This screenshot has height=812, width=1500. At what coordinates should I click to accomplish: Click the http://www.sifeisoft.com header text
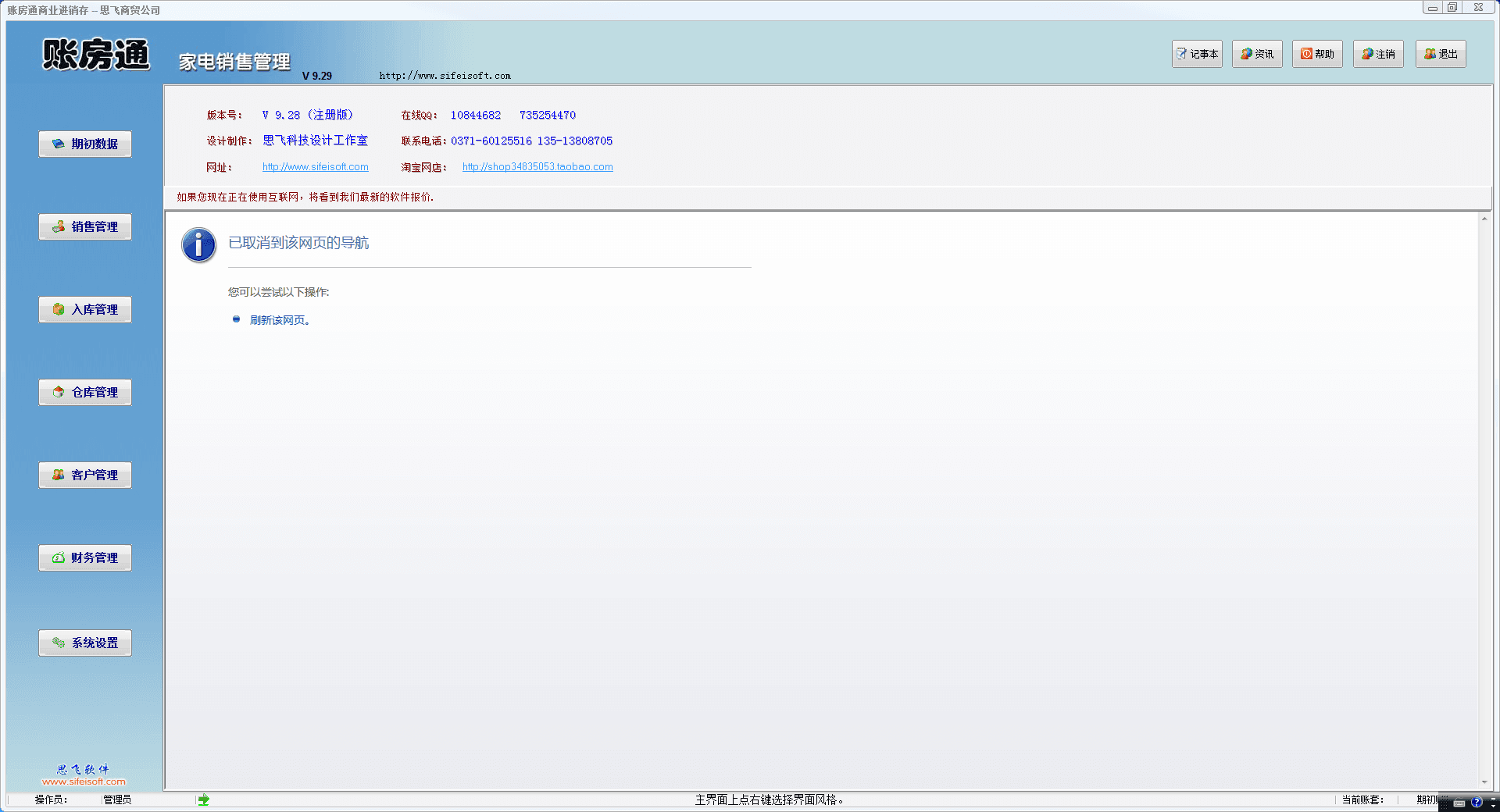point(445,76)
